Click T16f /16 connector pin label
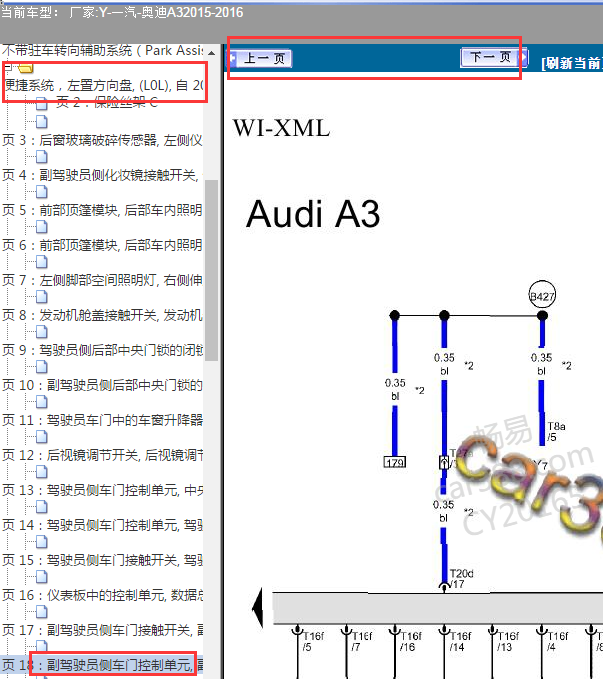 coord(410,641)
